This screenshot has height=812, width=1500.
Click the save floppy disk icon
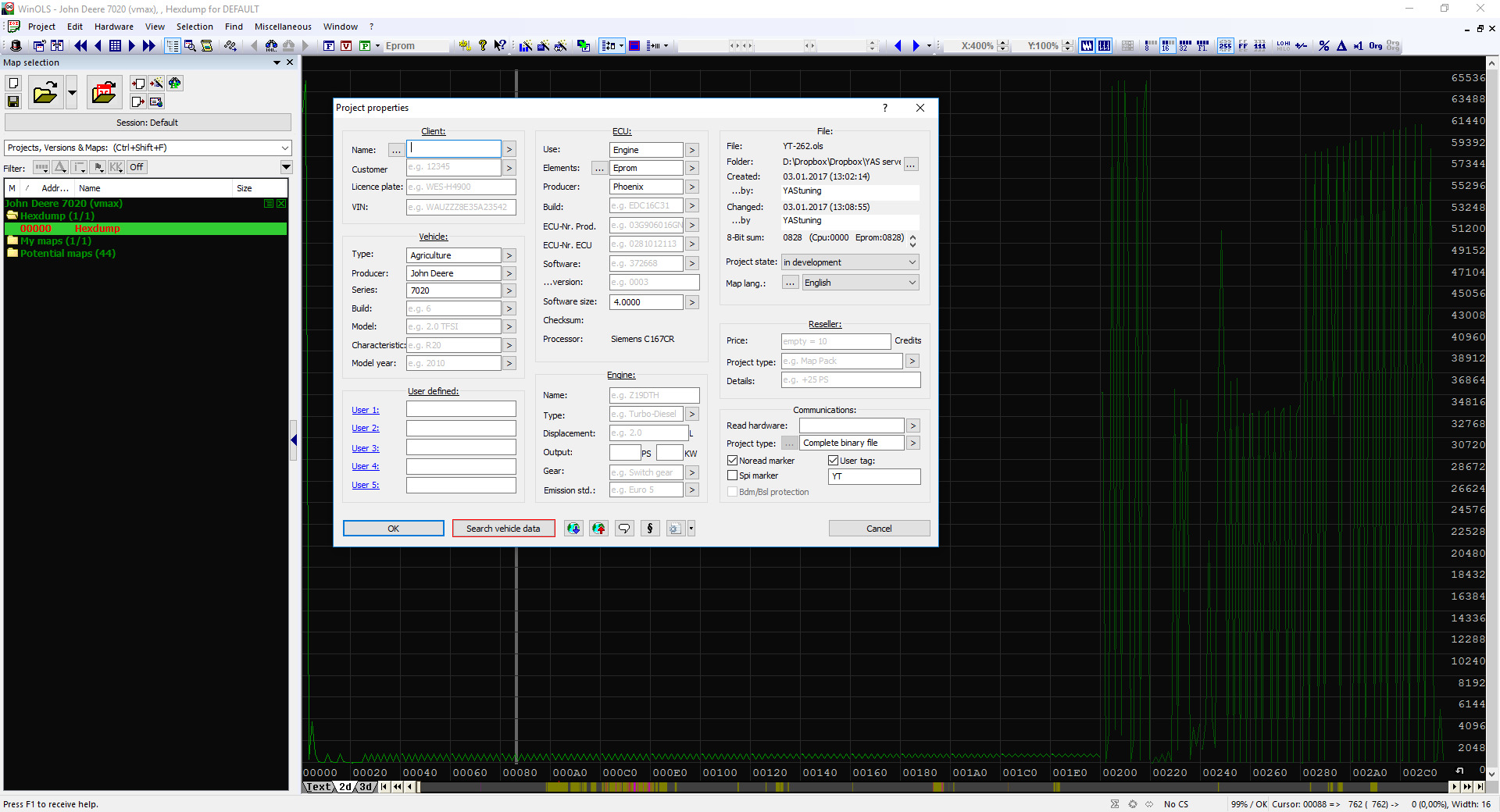click(x=13, y=101)
